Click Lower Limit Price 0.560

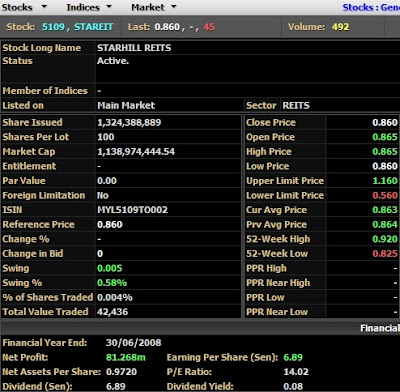click(x=385, y=196)
